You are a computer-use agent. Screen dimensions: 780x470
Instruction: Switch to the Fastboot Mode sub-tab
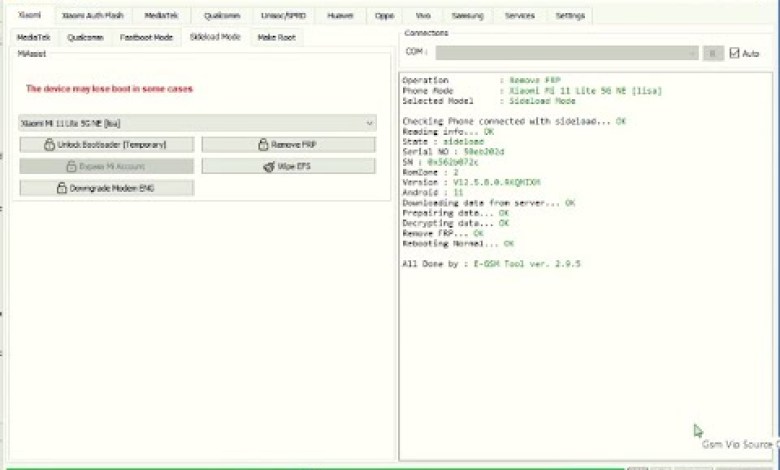click(146, 37)
